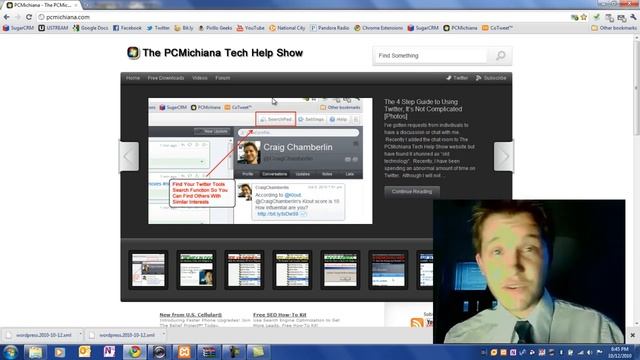The width and height of the screenshot is (640, 360).
Task: Click the magnifier search button
Action: (x=500, y=56)
